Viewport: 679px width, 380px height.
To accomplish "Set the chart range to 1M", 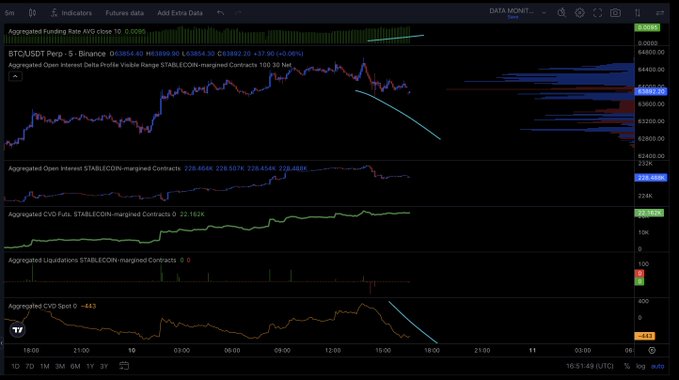I will (x=45, y=366).
